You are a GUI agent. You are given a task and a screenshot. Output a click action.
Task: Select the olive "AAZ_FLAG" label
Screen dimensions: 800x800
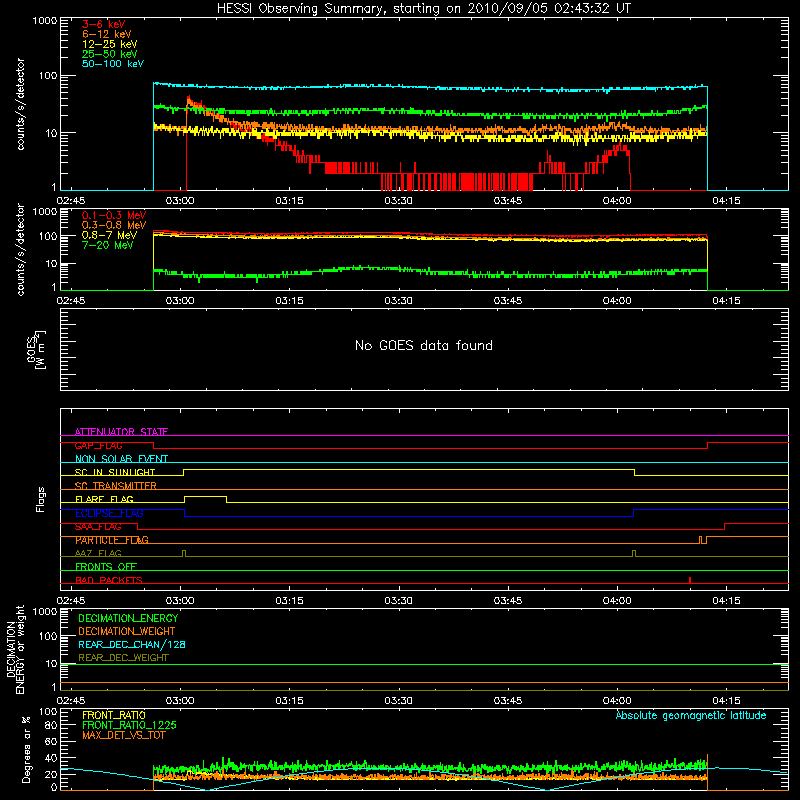pos(98,553)
